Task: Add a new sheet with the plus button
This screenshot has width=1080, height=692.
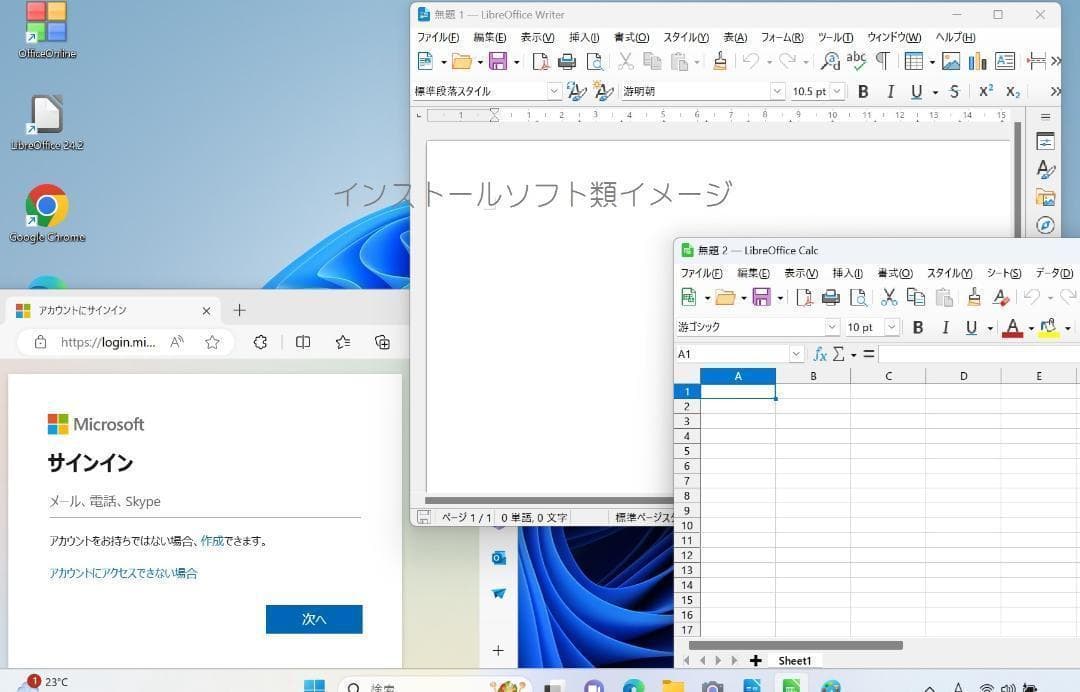Action: (755, 660)
